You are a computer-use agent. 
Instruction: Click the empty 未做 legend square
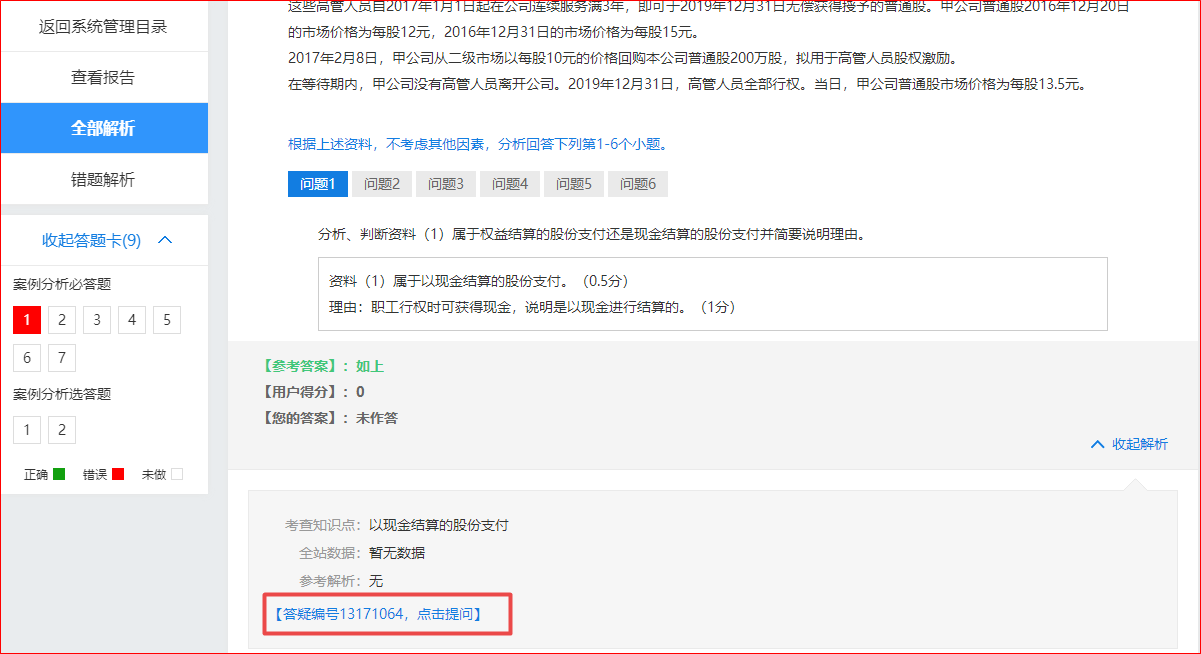(x=177, y=474)
